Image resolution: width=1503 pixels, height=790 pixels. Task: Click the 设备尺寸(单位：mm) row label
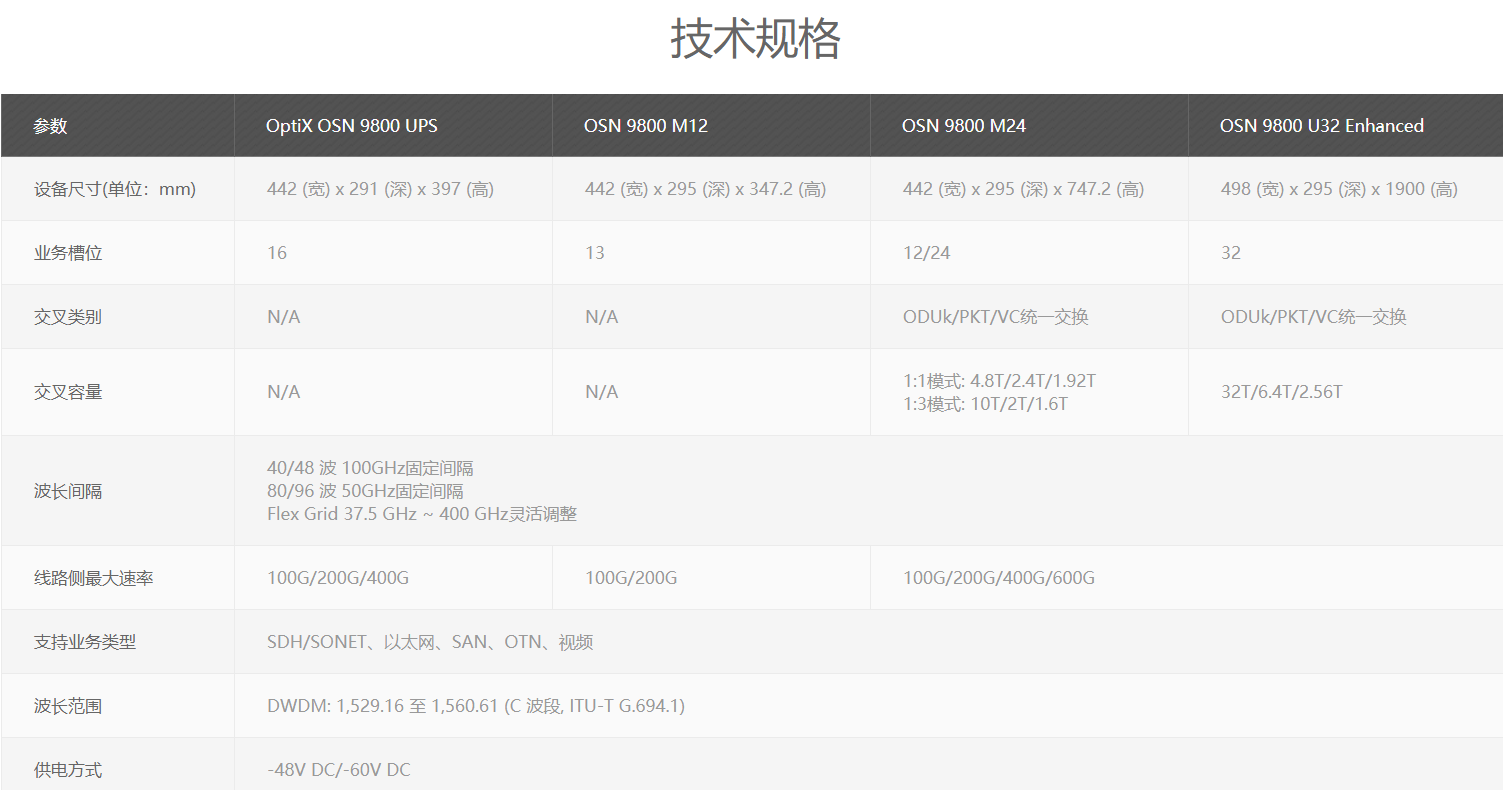[x=115, y=189]
